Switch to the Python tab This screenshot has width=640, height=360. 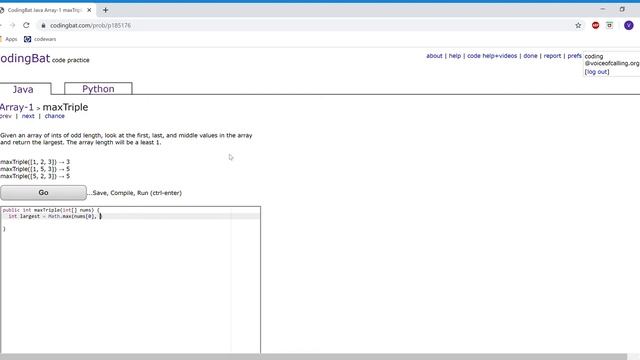click(x=98, y=89)
